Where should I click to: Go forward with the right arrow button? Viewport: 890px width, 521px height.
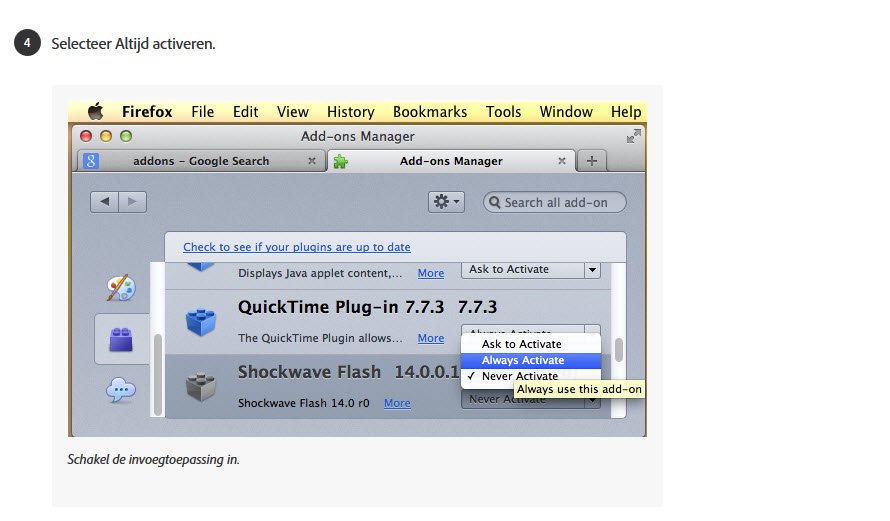point(132,201)
